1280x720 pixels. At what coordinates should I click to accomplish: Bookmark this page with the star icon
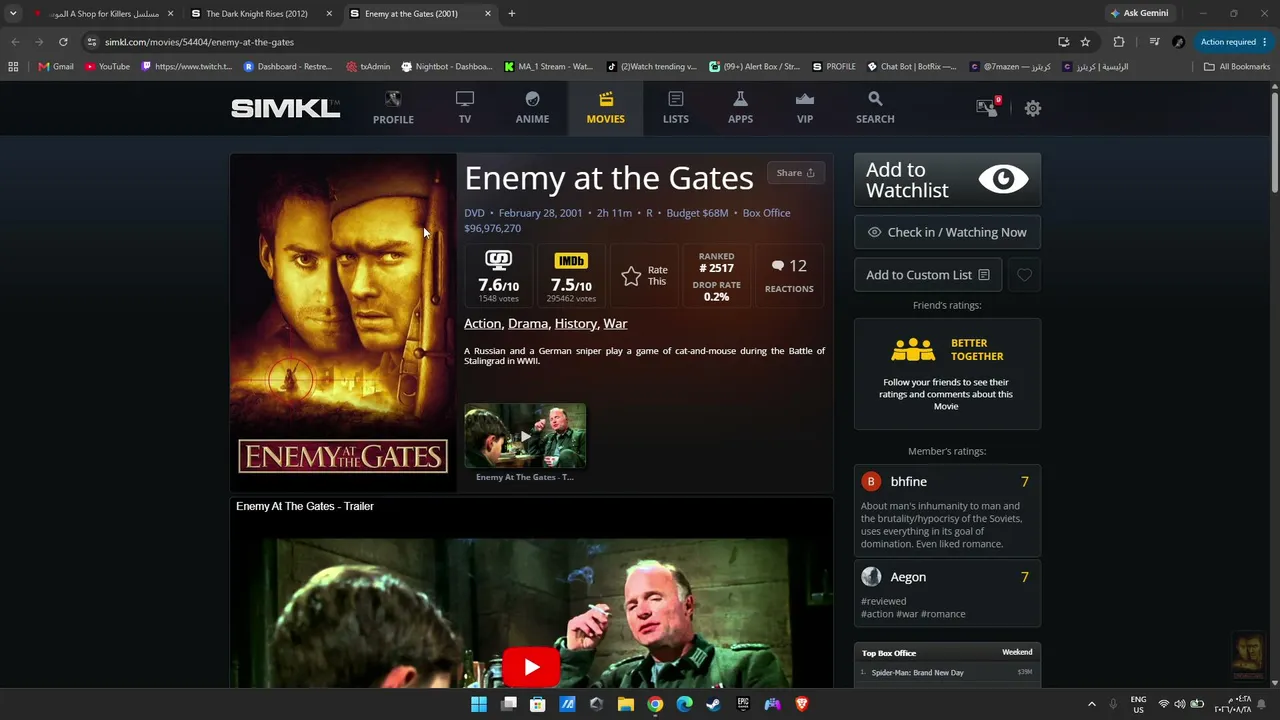pyautogui.click(x=1085, y=42)
